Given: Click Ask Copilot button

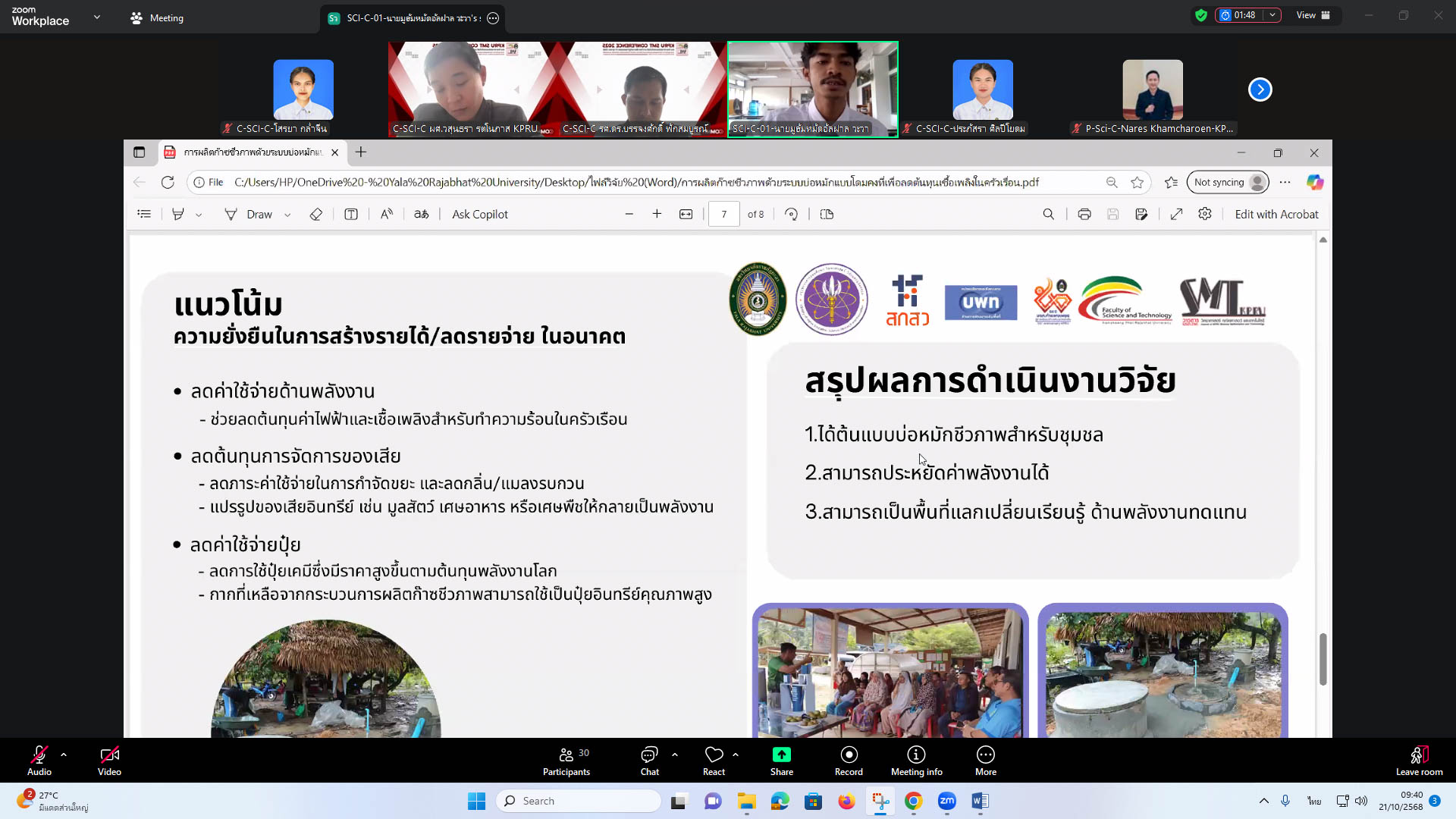Looking at the screenshot, I should click(479, 215).
